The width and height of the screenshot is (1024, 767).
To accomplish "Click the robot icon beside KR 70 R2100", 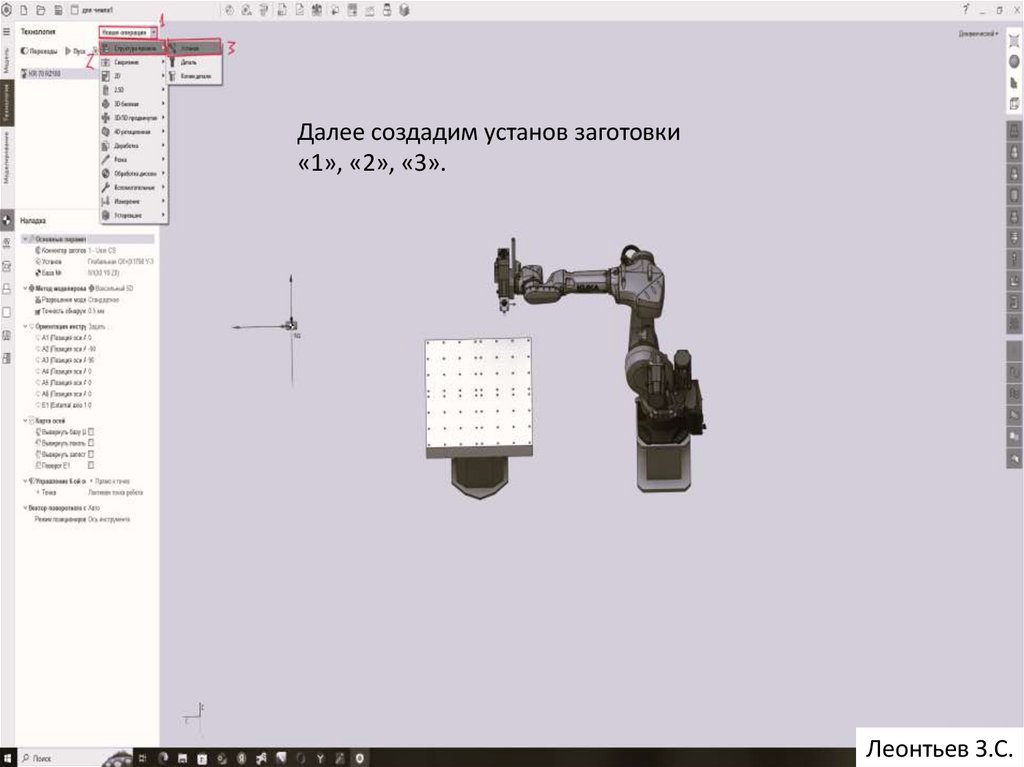I will (x=25, y=73).
